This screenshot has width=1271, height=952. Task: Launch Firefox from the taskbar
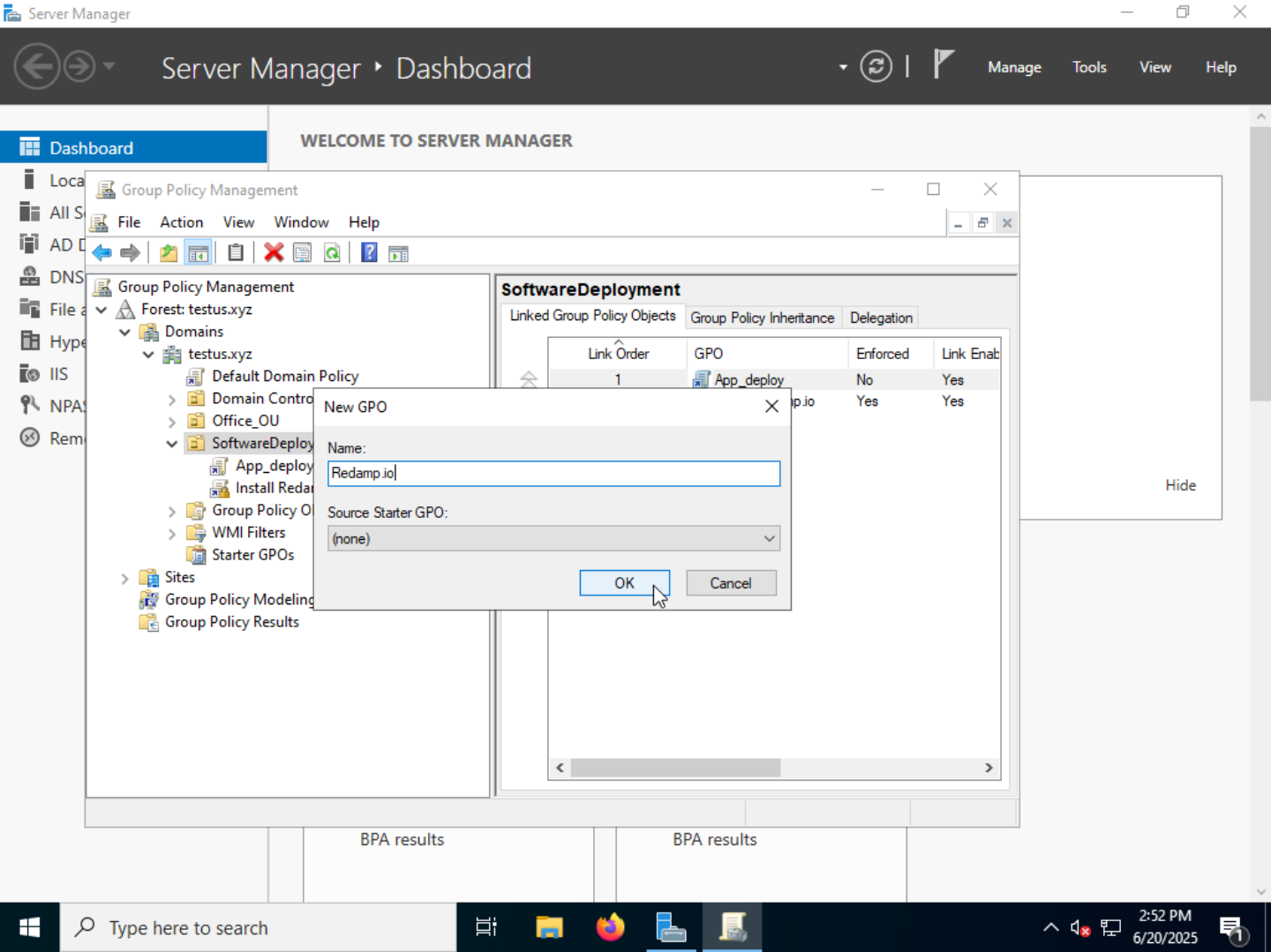[610, 927]
